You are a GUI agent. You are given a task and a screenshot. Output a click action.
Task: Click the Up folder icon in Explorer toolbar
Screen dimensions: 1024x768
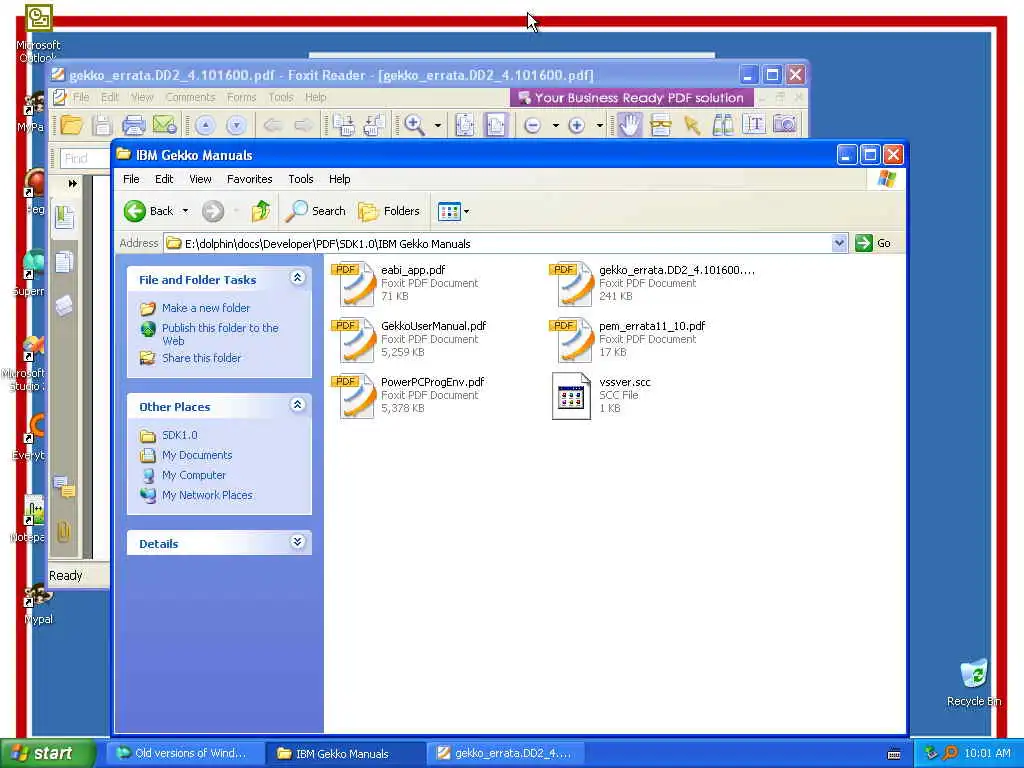pyautogui.click(x=261, y=211)
